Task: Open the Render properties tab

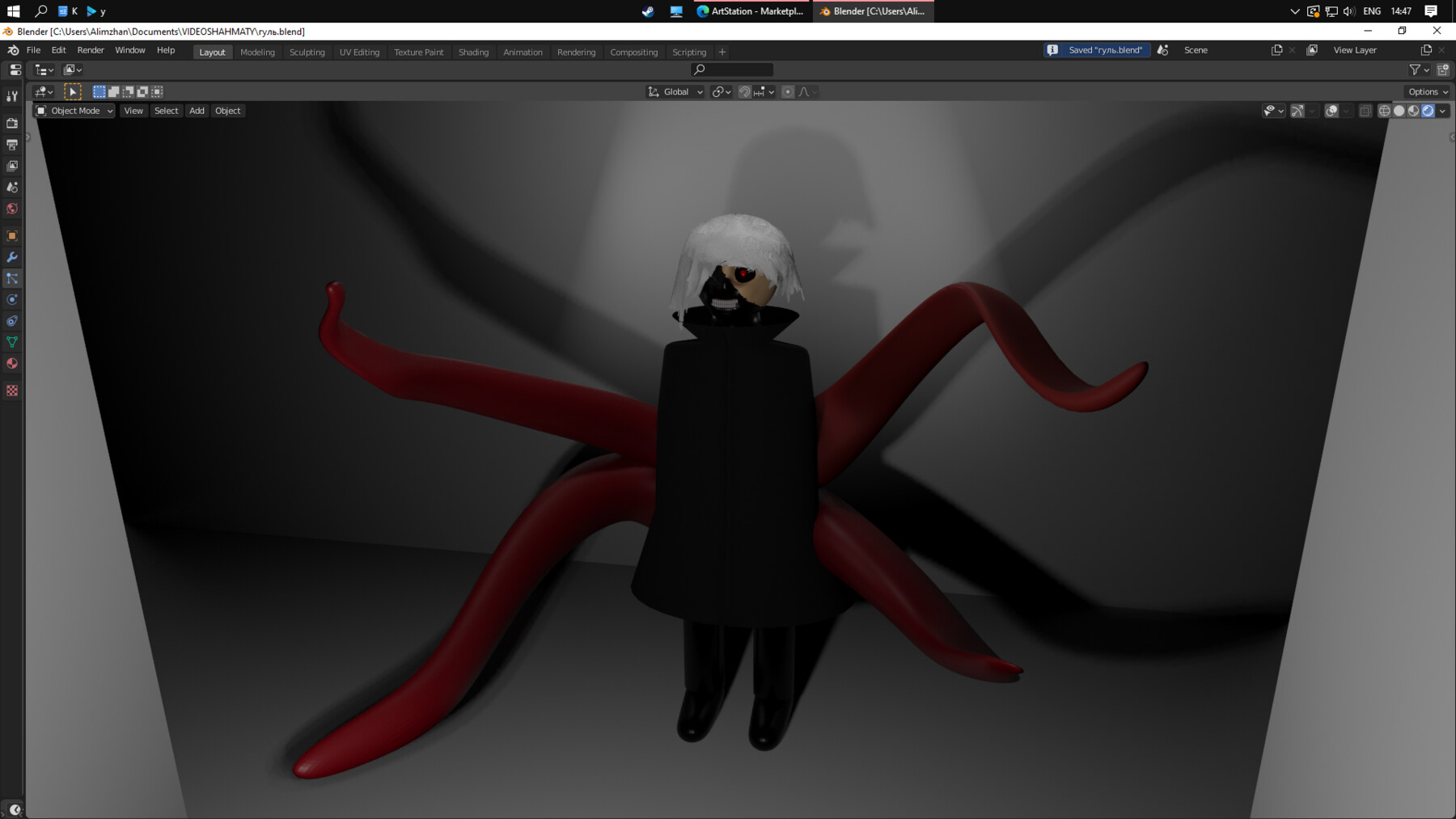Action: pos(12,123)
